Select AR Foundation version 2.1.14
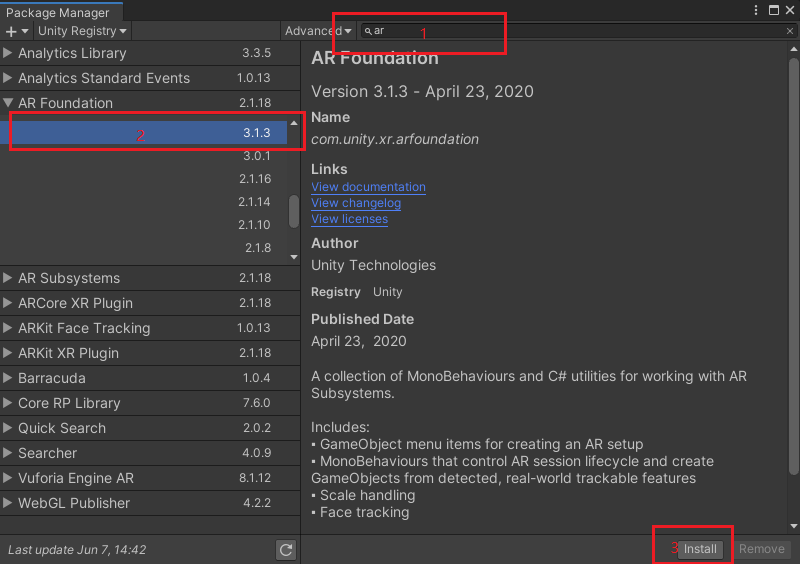 [144, 202]
